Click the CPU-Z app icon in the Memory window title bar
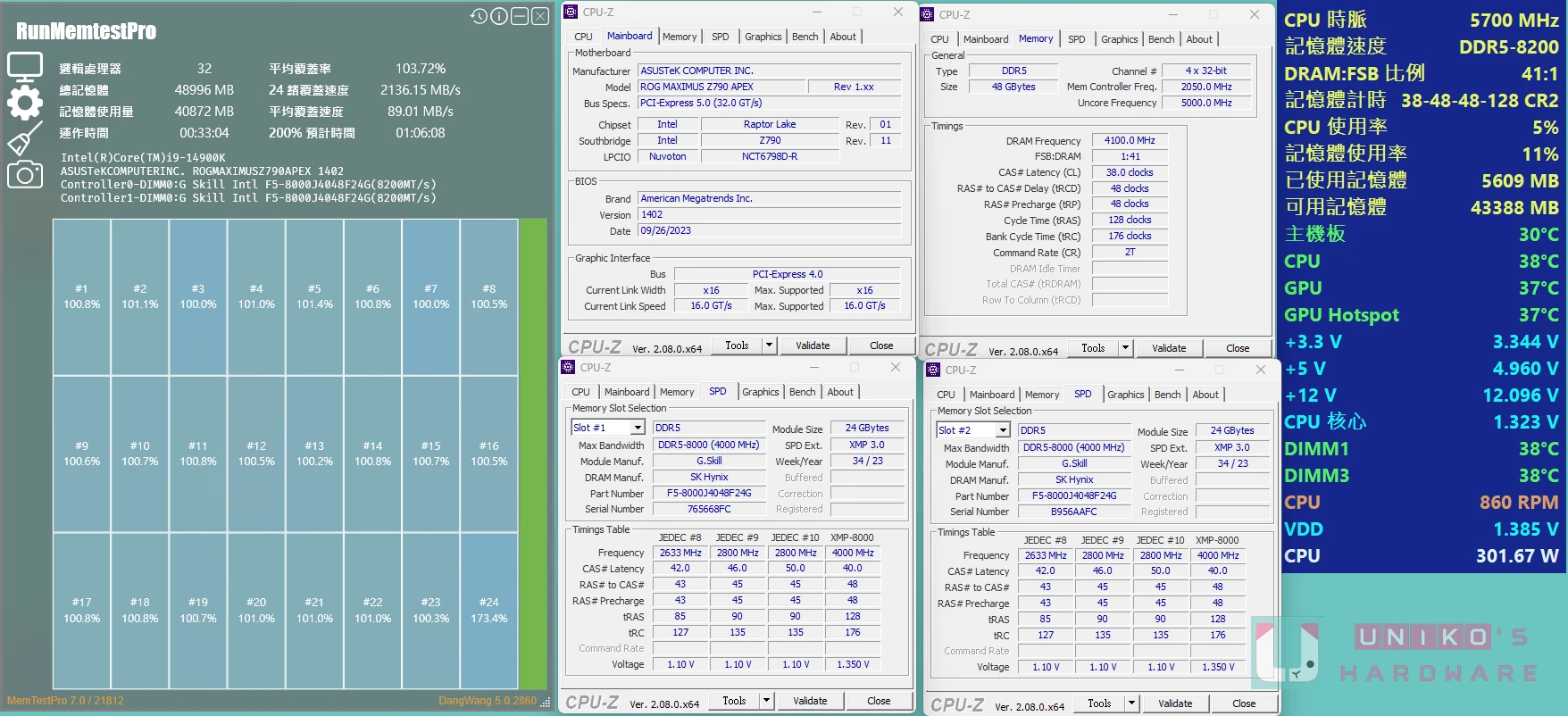Image resolution: width=1568 pixels, height=716 pixels. [x=927, y=14]
